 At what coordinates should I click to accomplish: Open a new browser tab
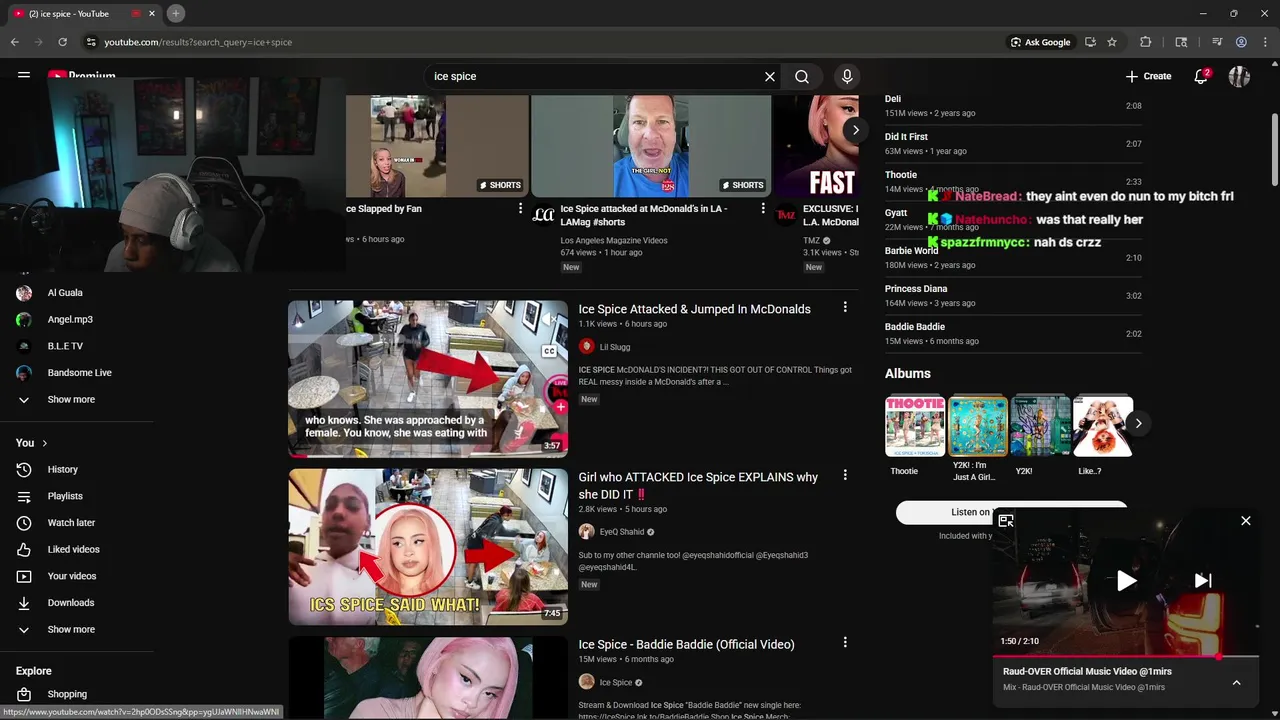pyautogui.click(x=175, y=13)
